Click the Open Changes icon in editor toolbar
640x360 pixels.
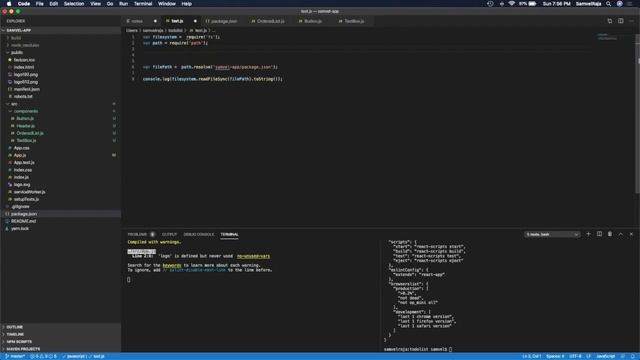[x=609, y=21]
